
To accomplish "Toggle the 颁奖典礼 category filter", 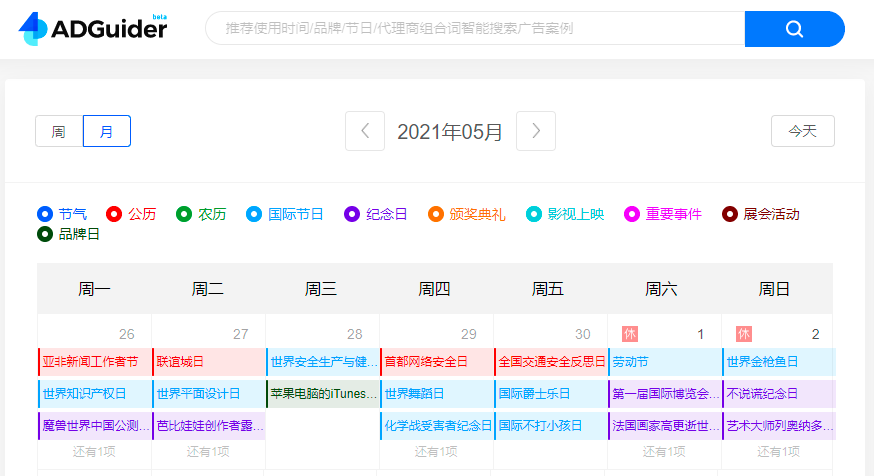I will (x=467, y=214).
